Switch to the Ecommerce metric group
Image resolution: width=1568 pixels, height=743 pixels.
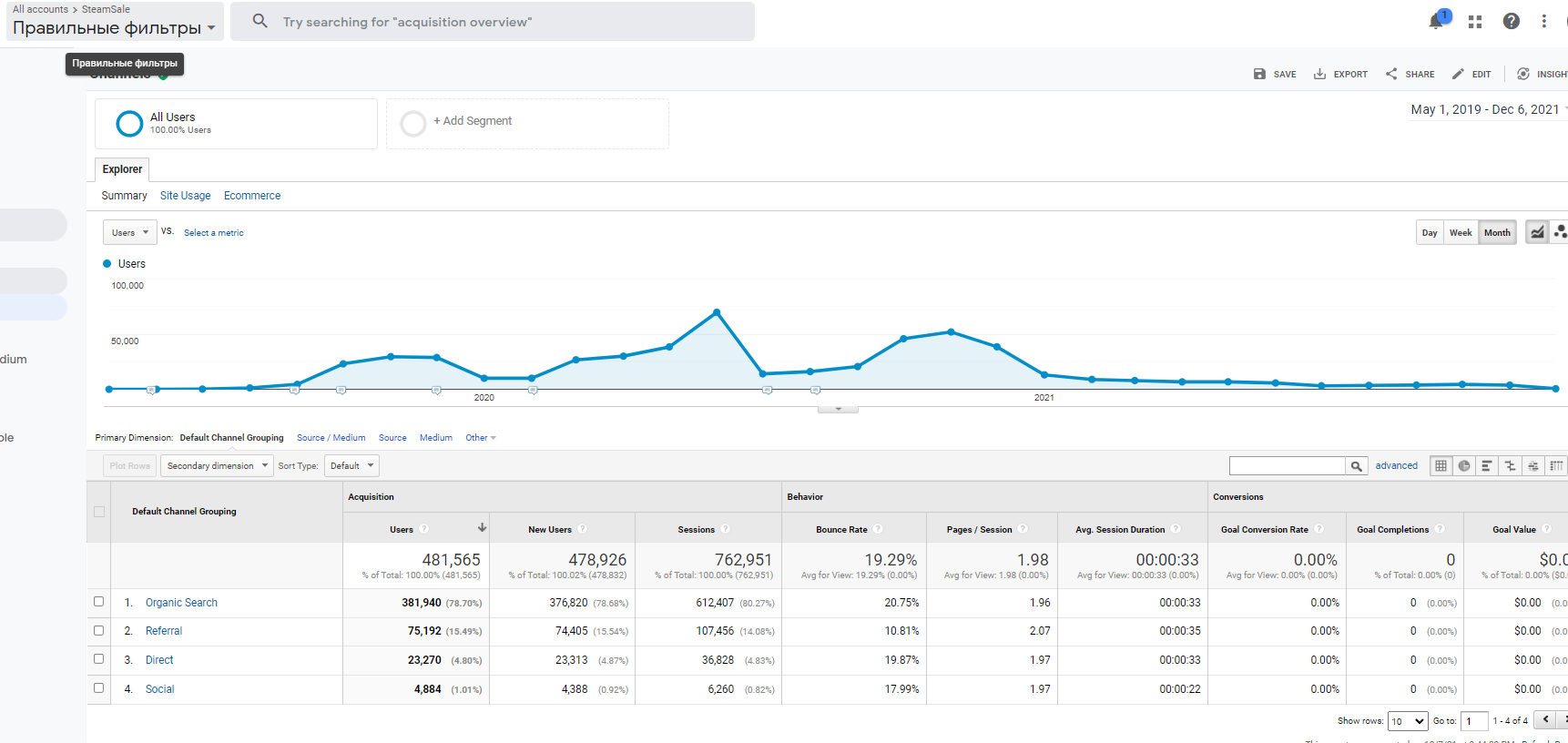pyautogui.click(x=252, y=196)
